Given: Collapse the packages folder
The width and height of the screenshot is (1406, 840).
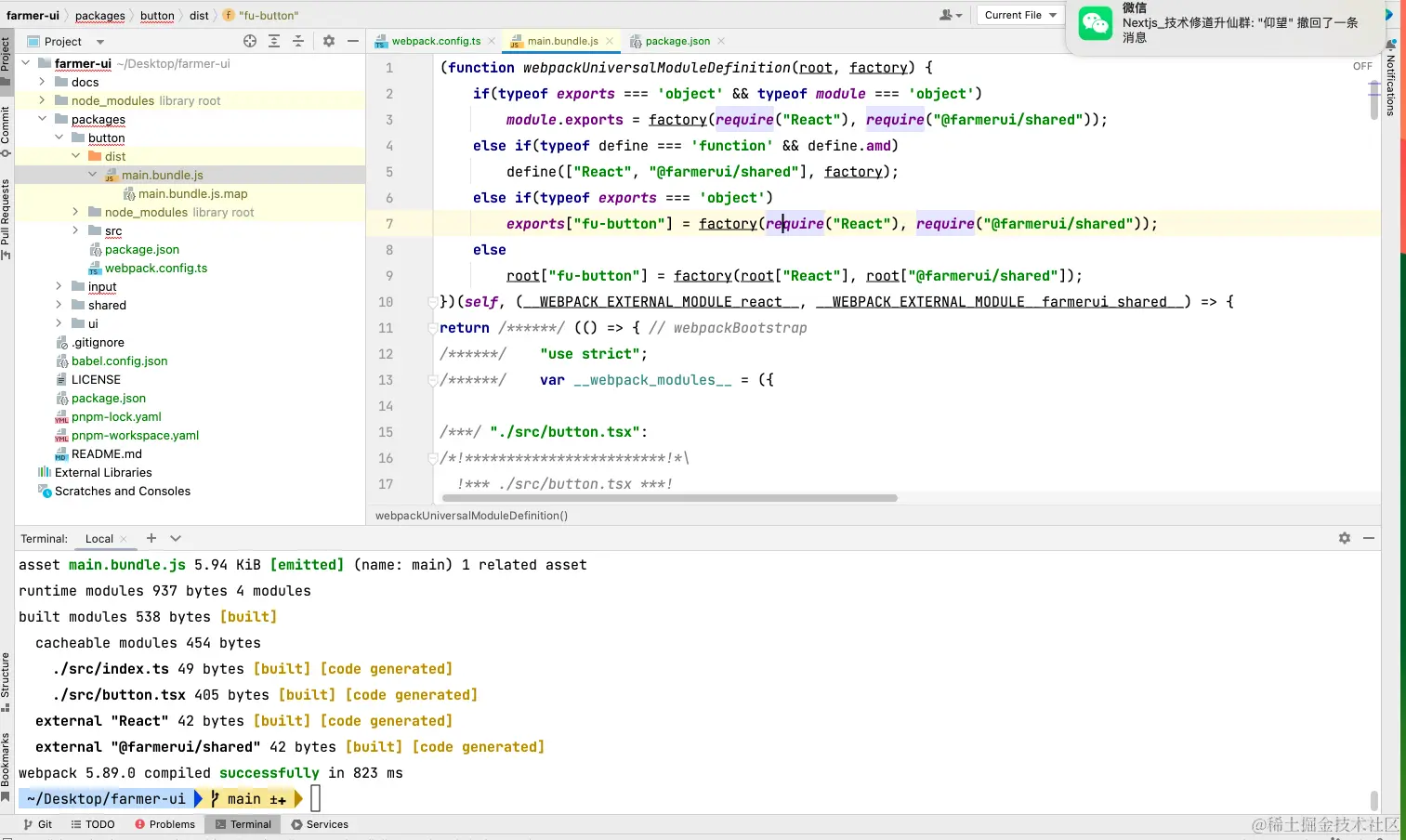Looking at the screenshot, I should (43, 119).
